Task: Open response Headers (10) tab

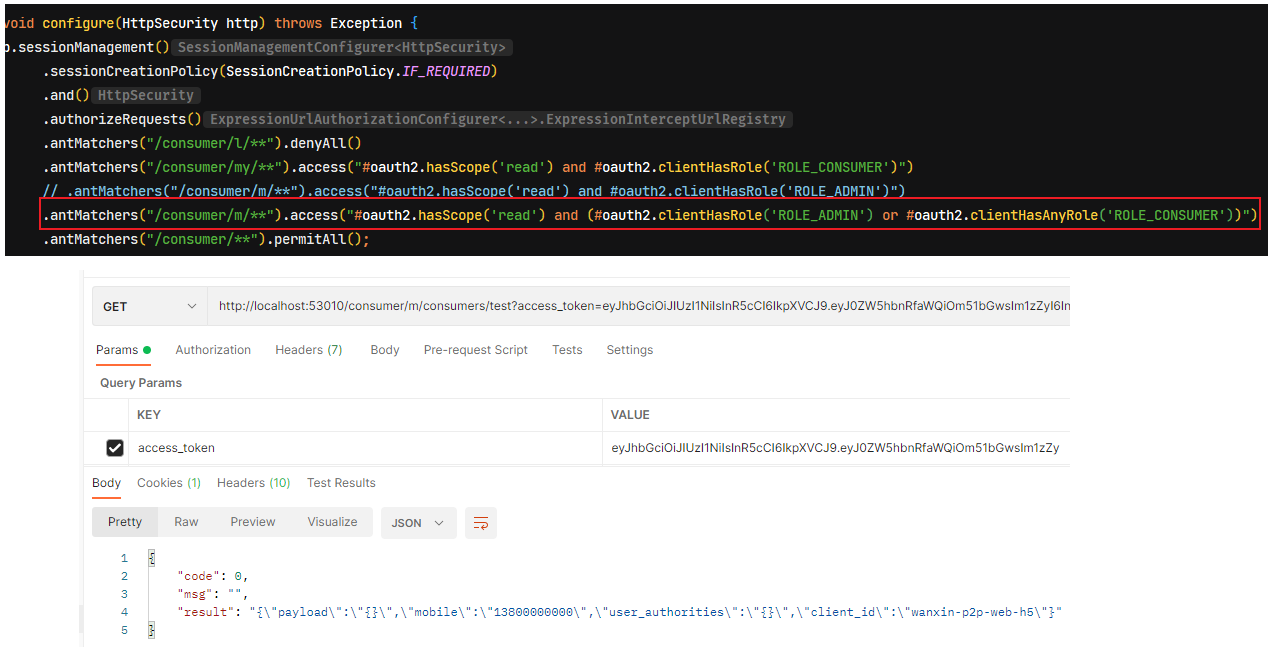Action: (253, 483)
